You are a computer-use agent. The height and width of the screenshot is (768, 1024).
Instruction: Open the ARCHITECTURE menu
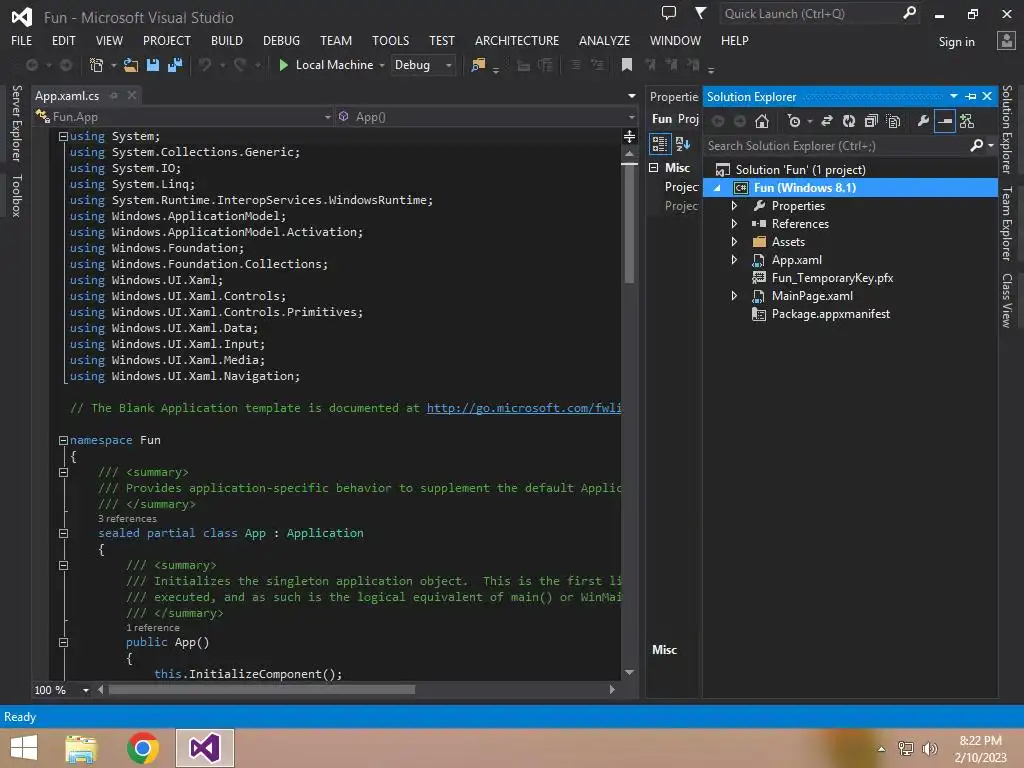click(x=517, y=40)
